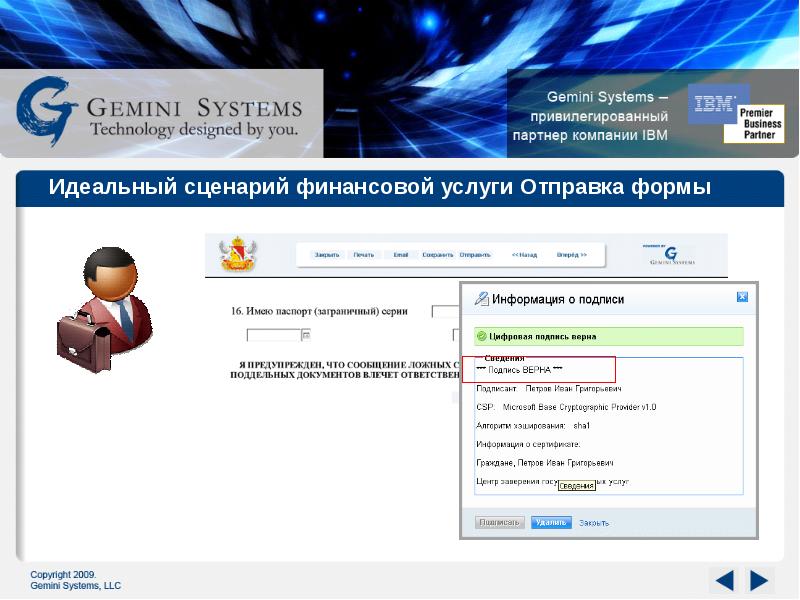Click the Закрыть link in the dialog
This screenshot has width=800, height=600.
coord(593,523)
